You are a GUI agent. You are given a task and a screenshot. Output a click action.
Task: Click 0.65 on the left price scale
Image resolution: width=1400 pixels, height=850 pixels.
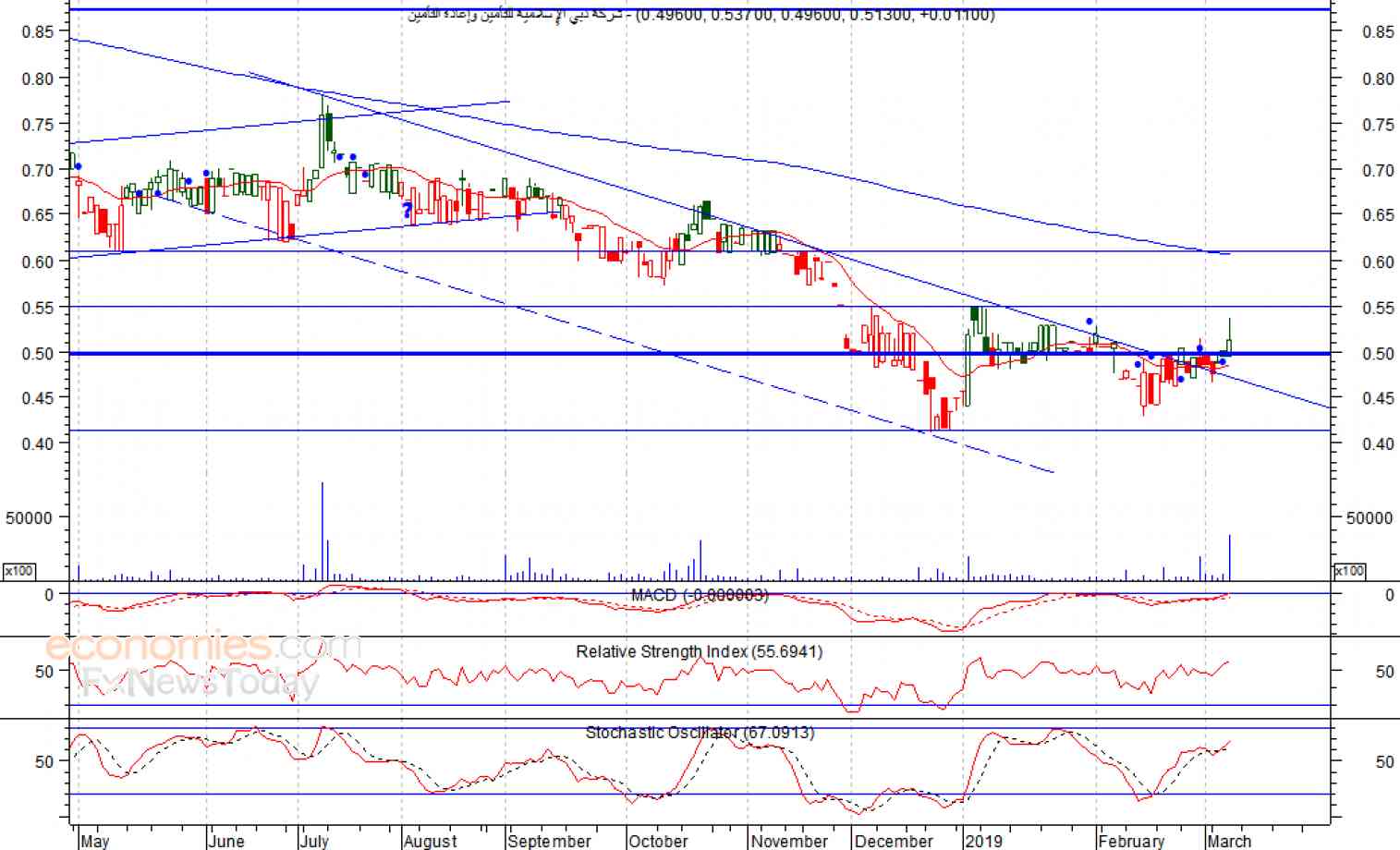(x=38, y=215)
